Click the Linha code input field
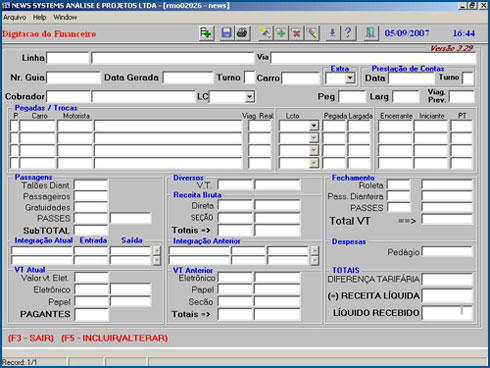The width and height of the screenshot is (490, 368). click(x=68, y=58)
